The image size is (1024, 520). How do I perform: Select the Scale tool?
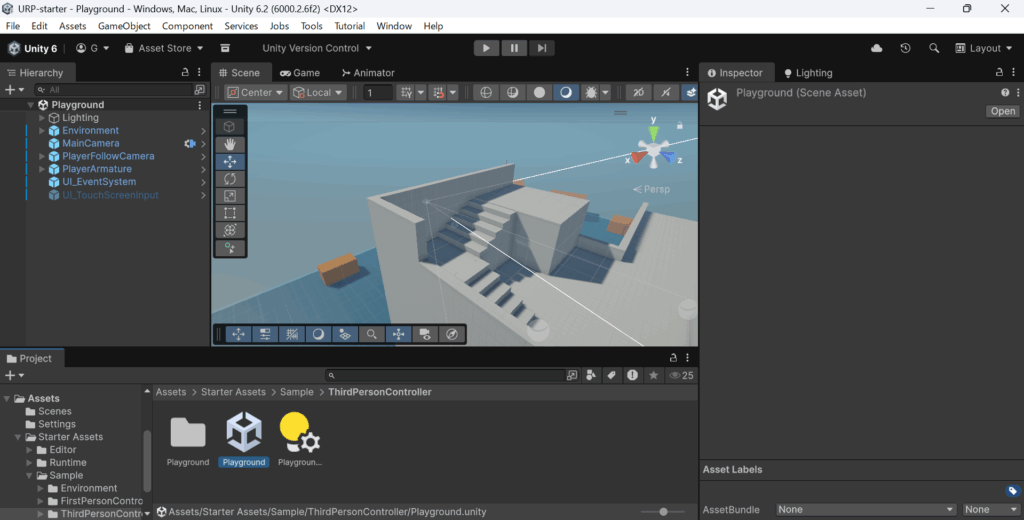[230, 196]
